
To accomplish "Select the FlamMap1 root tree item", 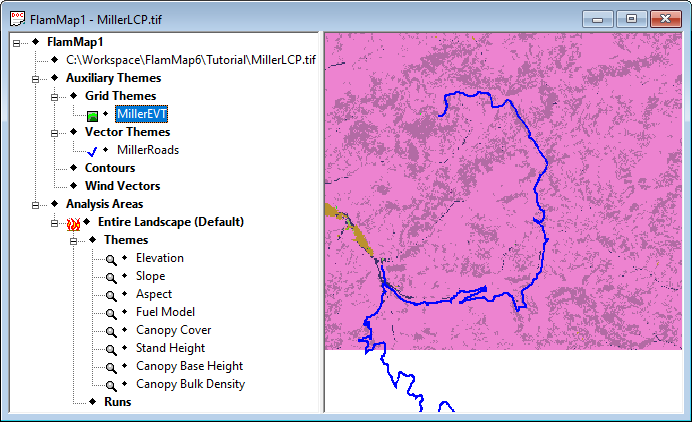I will point(75,42).
